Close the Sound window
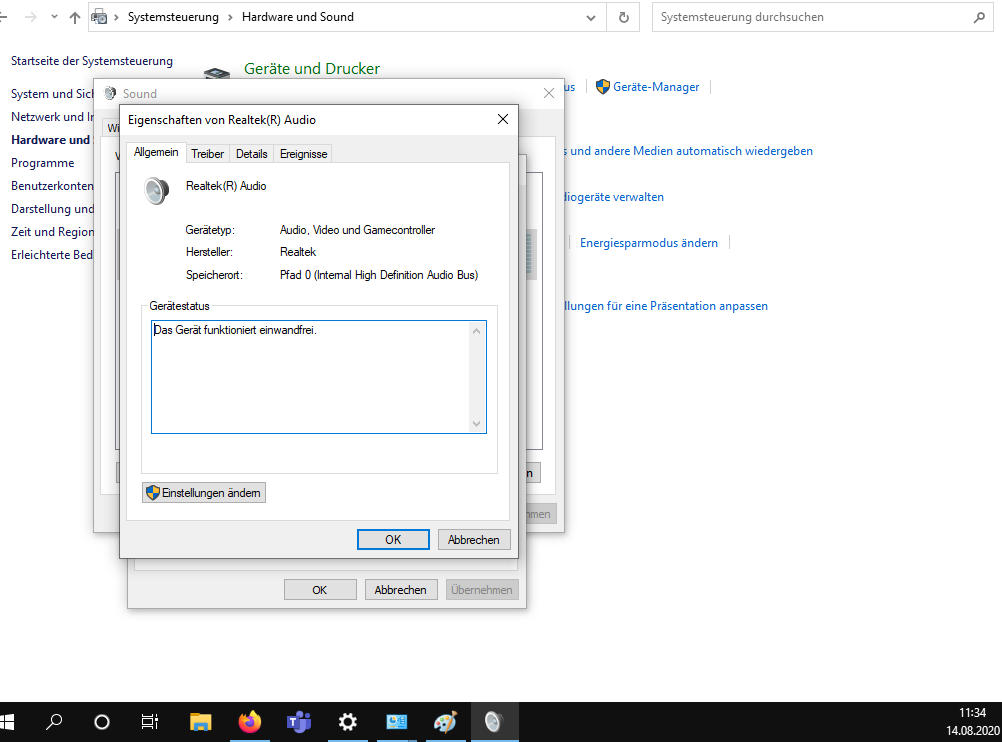The width and height of the screenshot is (1002, 742). (548, 93)
